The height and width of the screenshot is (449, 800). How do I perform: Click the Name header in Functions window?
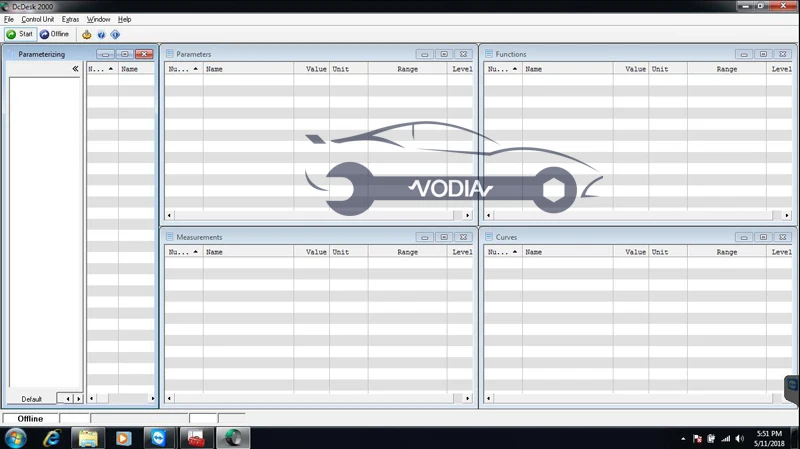pos(567,69)
